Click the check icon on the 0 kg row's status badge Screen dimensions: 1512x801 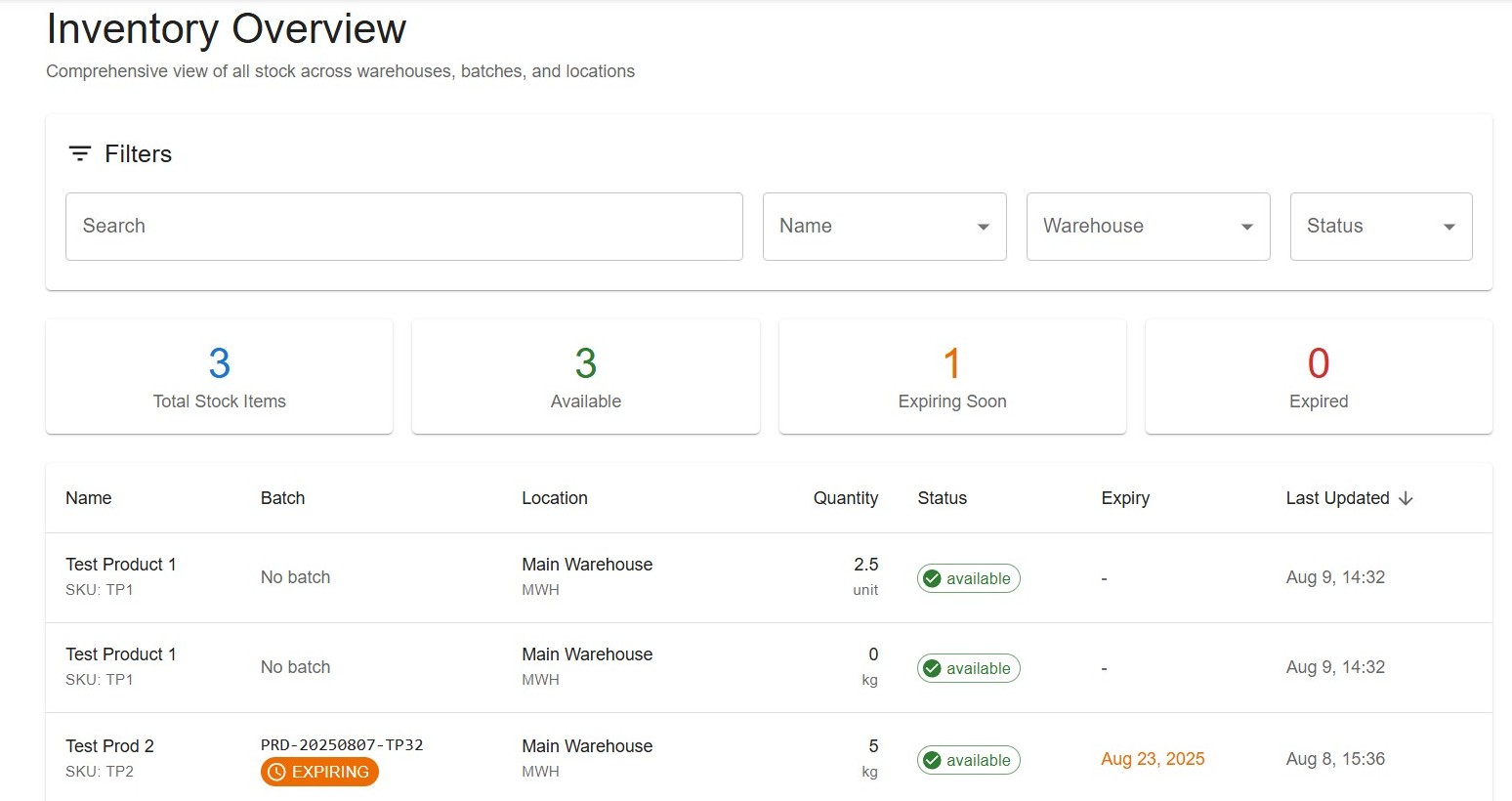pyautogui.click(x=932, y=668)
